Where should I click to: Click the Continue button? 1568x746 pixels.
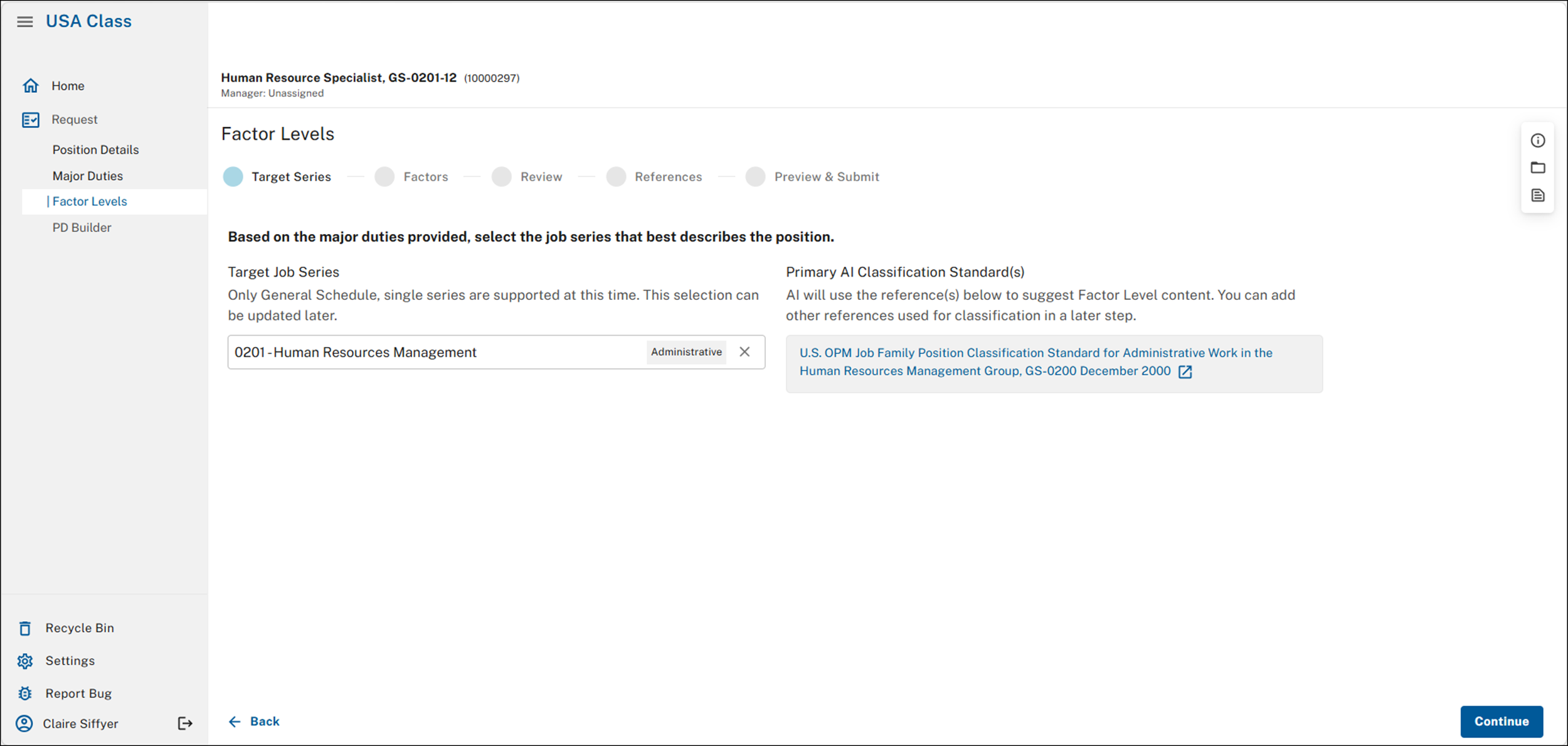pos(1502,722)
